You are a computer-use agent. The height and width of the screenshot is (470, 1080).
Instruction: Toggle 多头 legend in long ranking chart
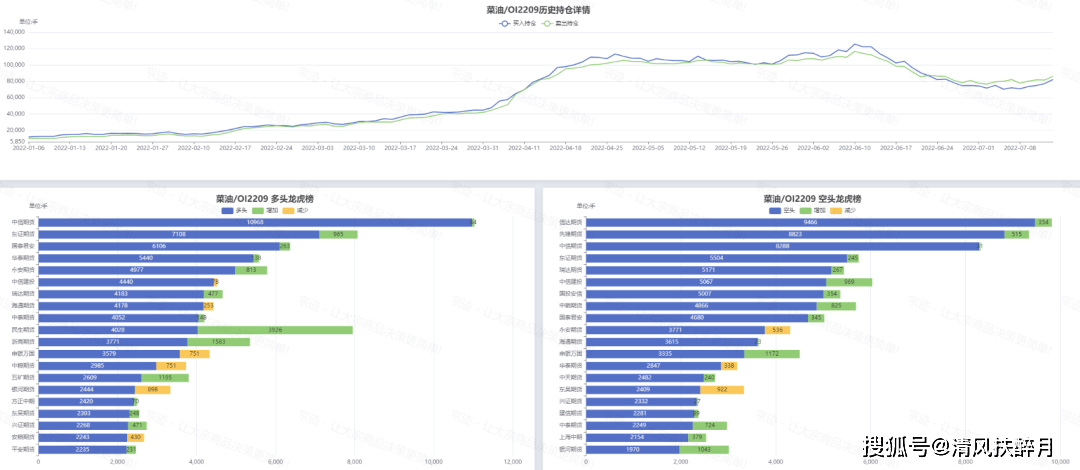[225, 210]
